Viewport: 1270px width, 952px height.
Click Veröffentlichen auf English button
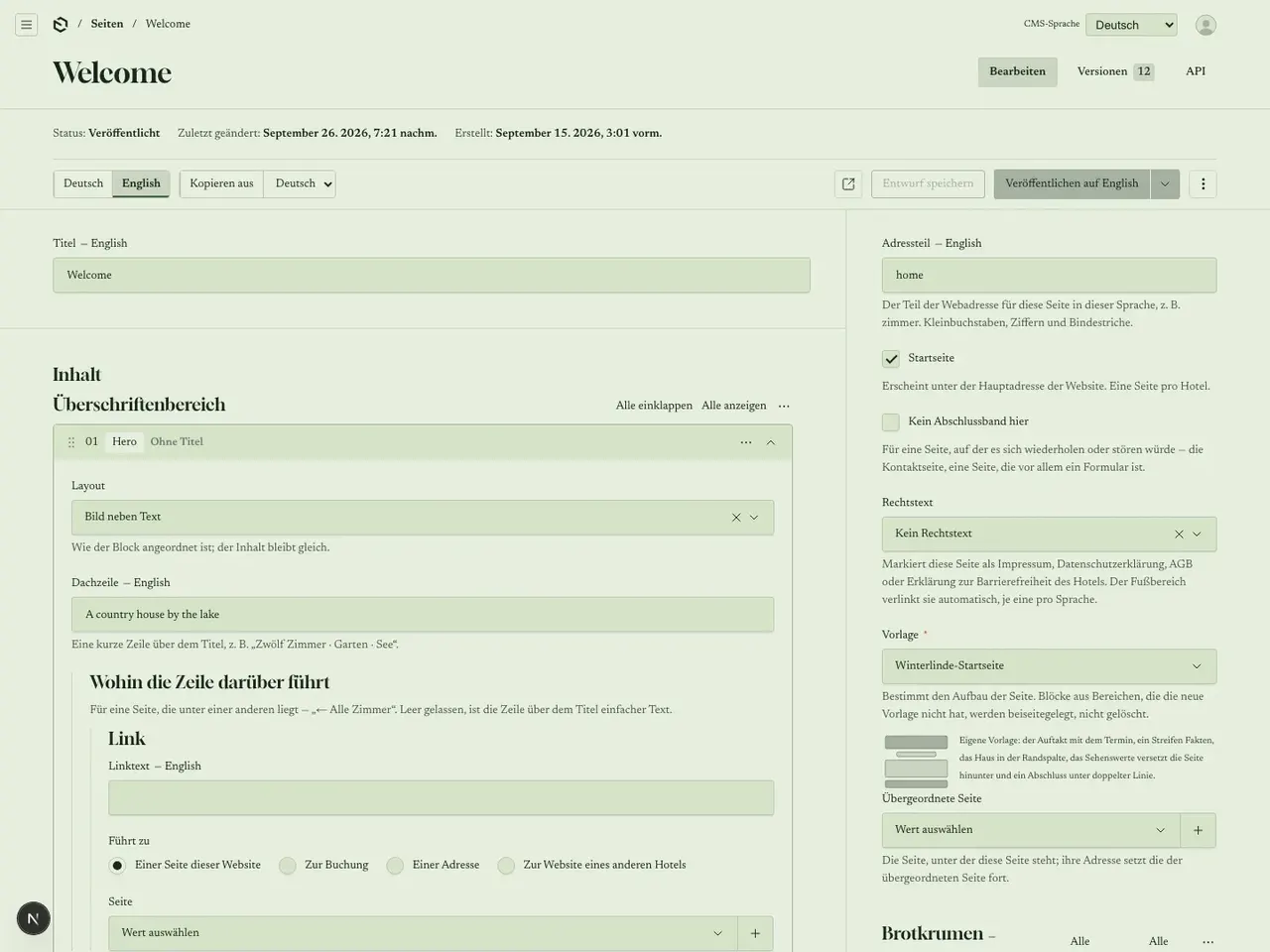[x=1072, y=183]
